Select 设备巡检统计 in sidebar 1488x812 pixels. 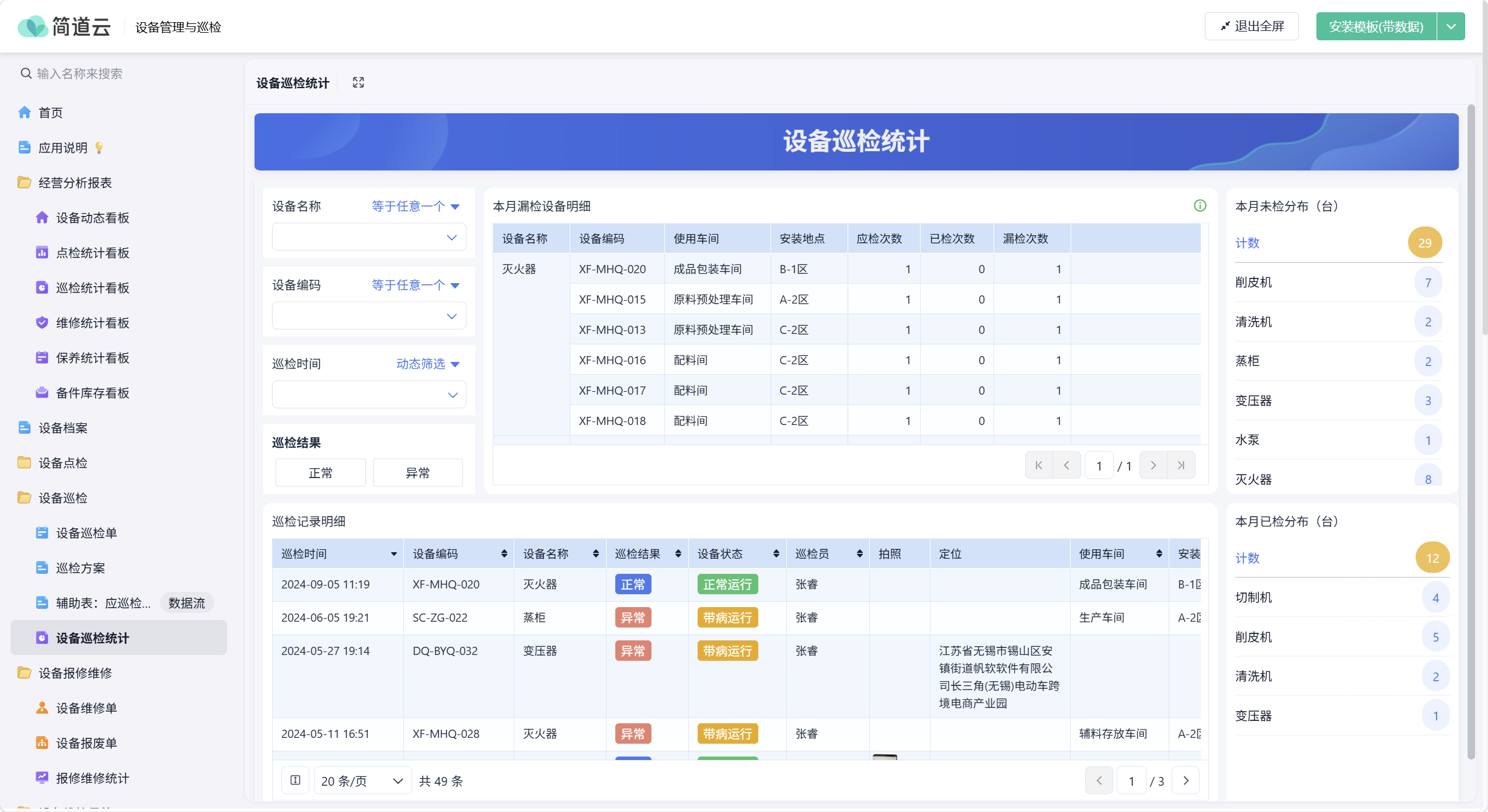(119, 637)
